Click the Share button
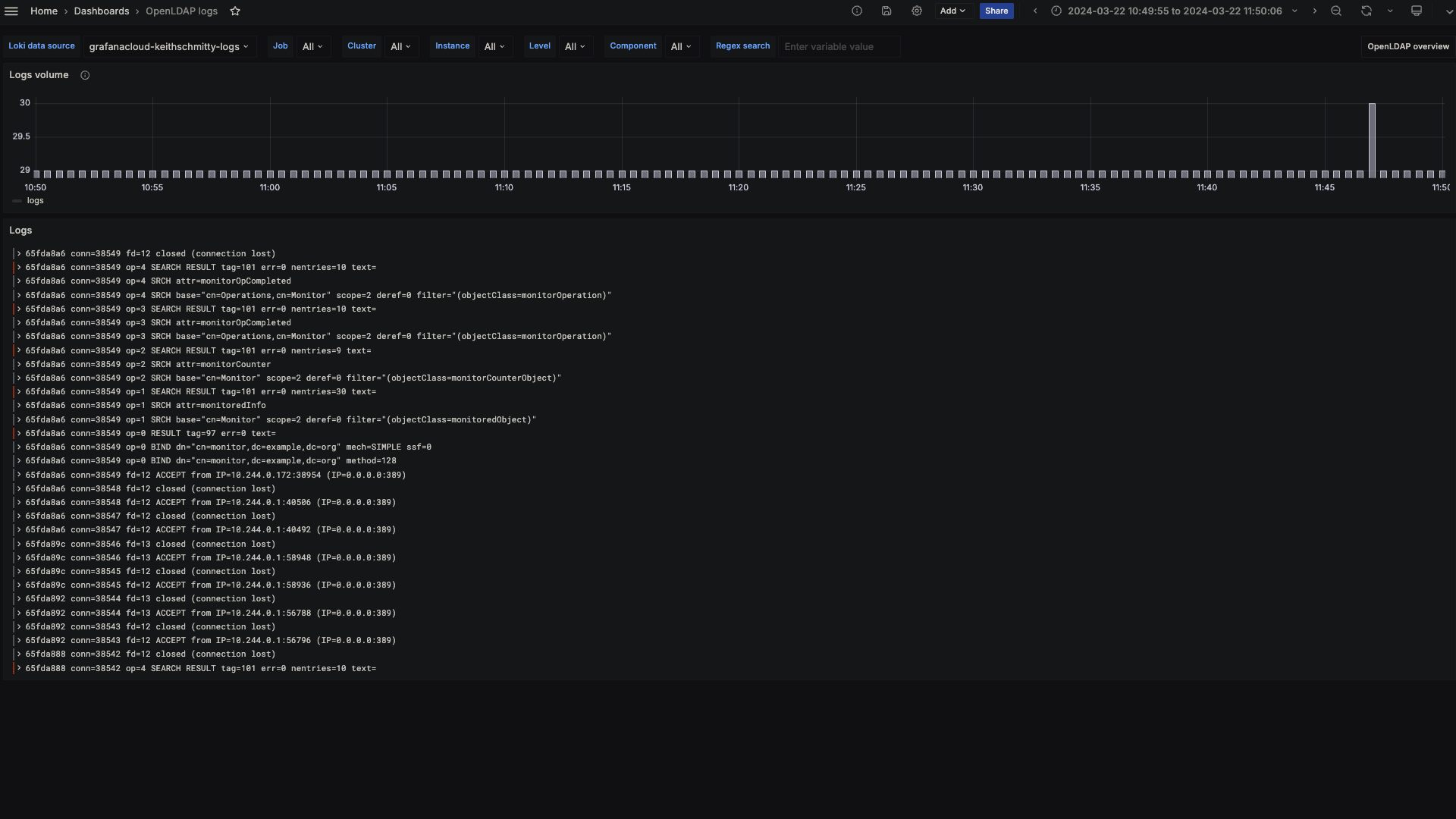The height and width of the screenshot is (819, 1456). (996, 11)
